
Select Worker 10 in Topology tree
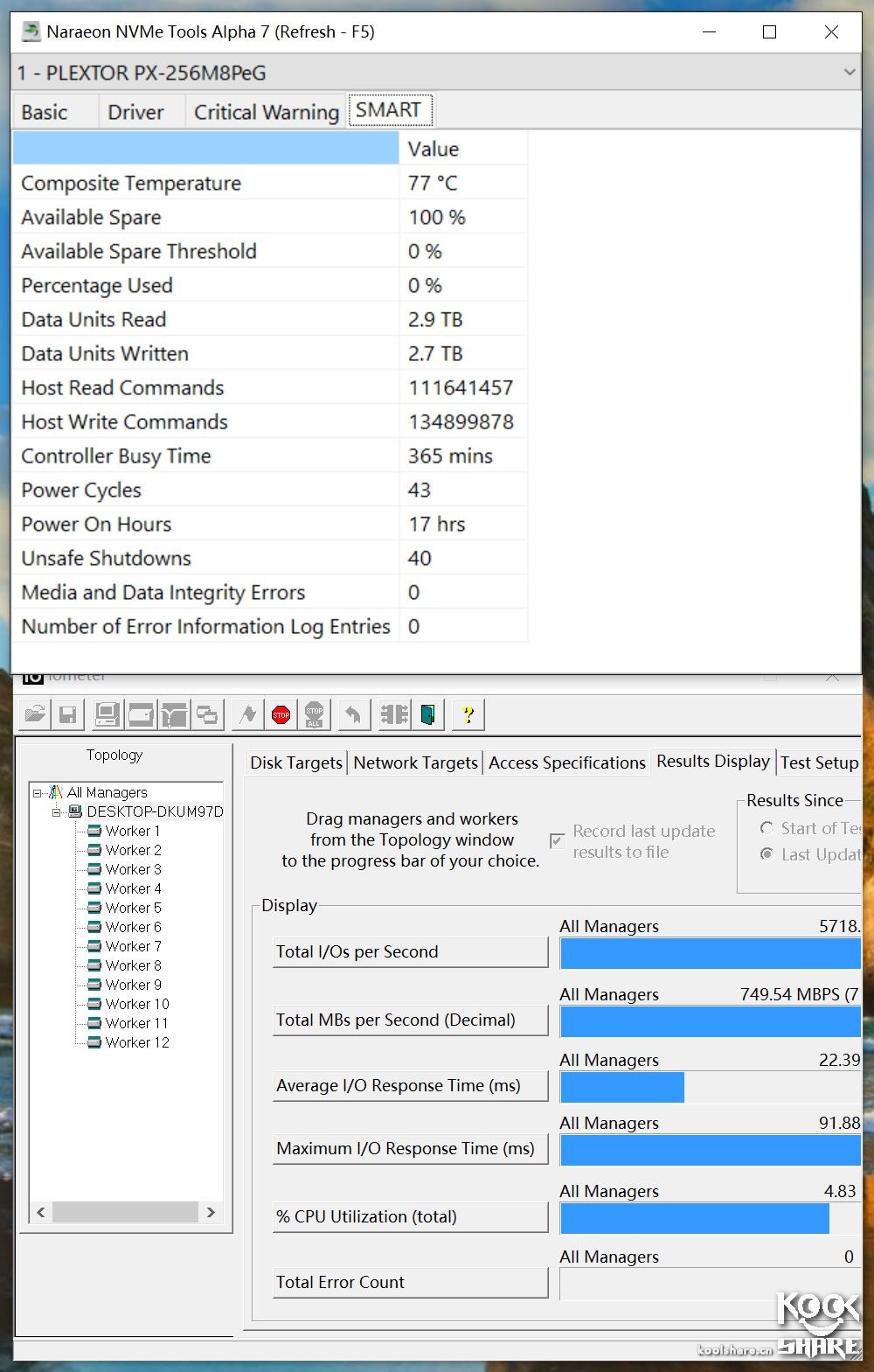pos(137,1004)
